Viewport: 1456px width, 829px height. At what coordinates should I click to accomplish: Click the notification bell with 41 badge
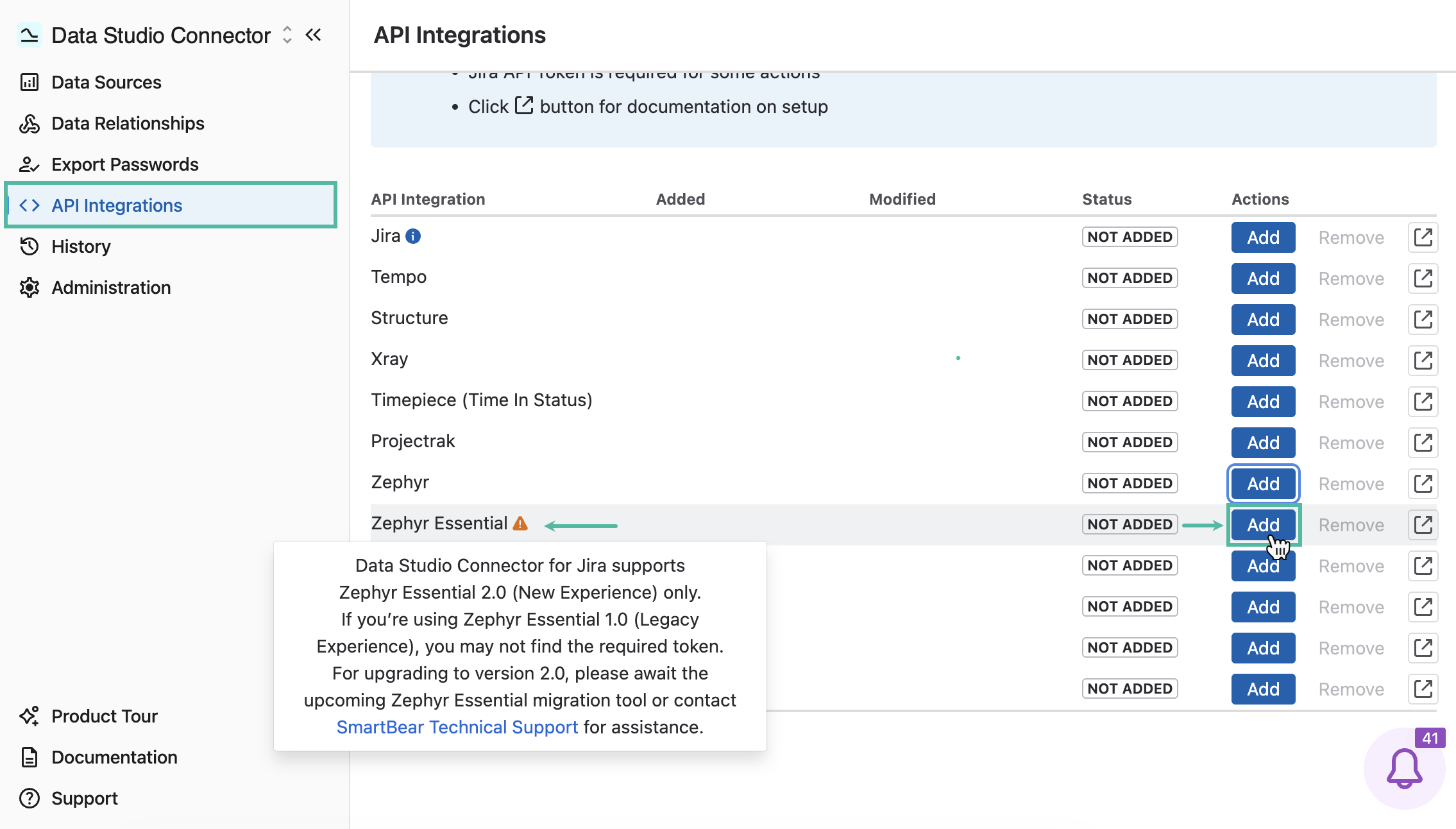(x=1405, y=768)
